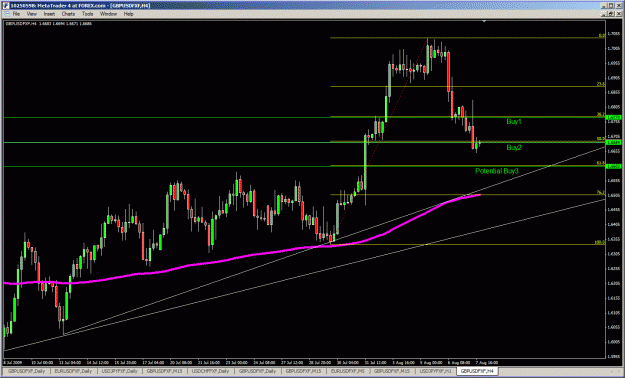The width and height of the screenshot is (625, 378).
Task: Select the Fibonacci 100.0 level label
Action: [x=600, y=242]
